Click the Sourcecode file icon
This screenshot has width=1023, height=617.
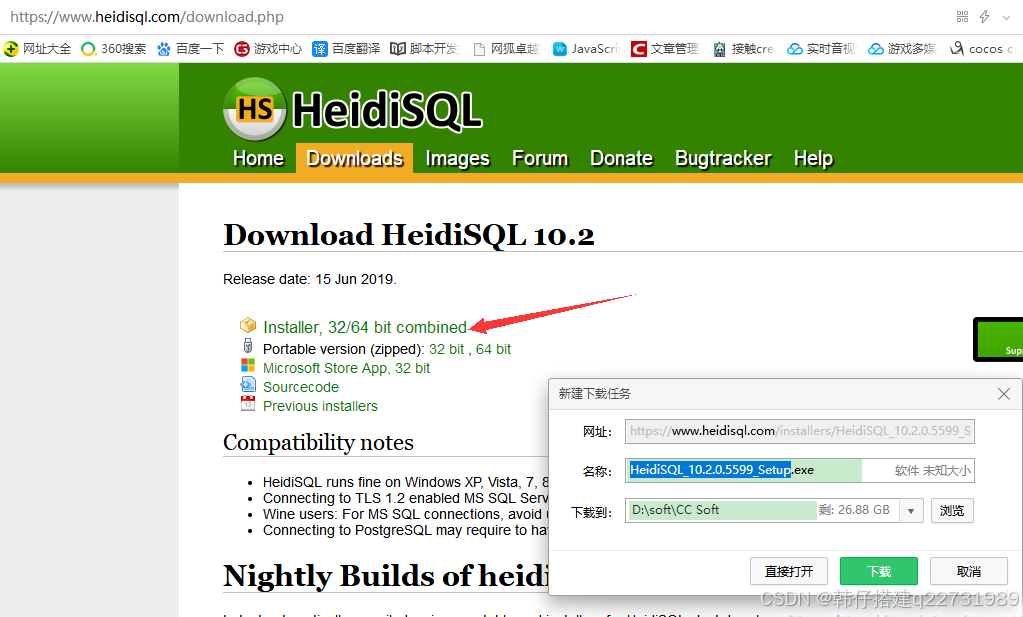point(248,384)
